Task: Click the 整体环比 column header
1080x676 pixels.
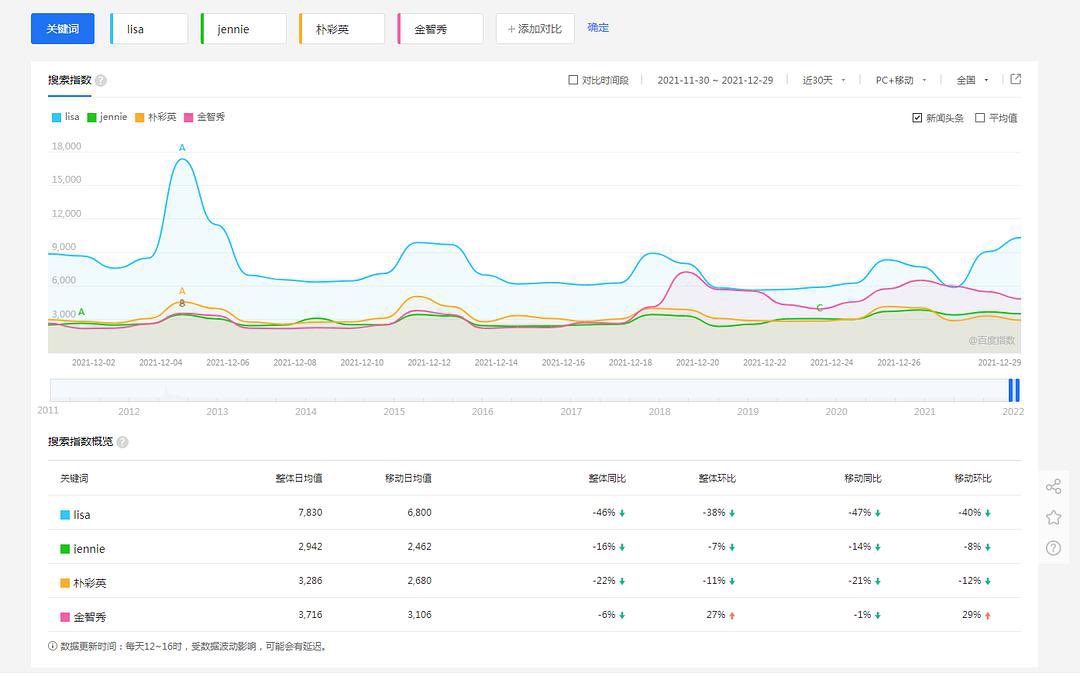Action: [717, 478]
